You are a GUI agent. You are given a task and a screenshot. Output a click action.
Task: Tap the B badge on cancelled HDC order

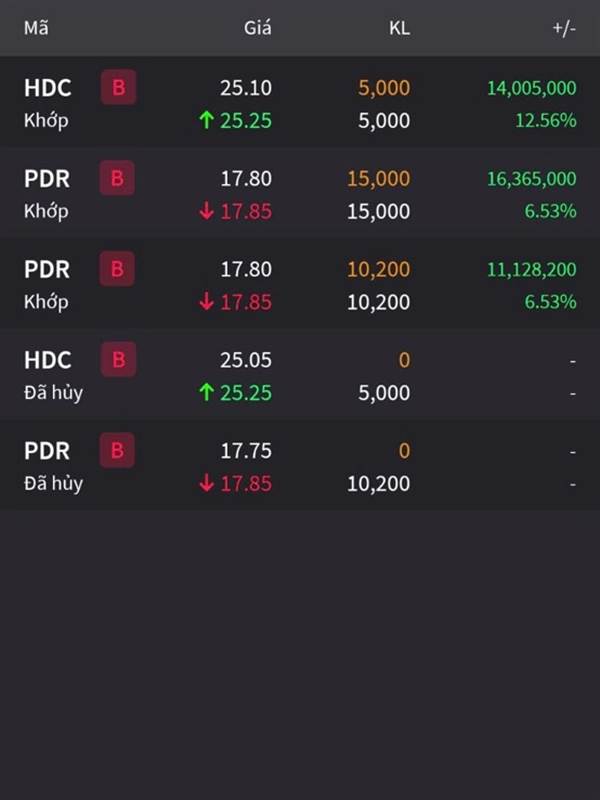tap(118, 359)
